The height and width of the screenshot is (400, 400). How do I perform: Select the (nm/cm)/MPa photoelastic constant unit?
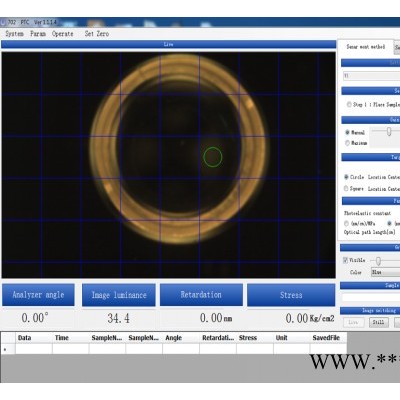point(346,223)
